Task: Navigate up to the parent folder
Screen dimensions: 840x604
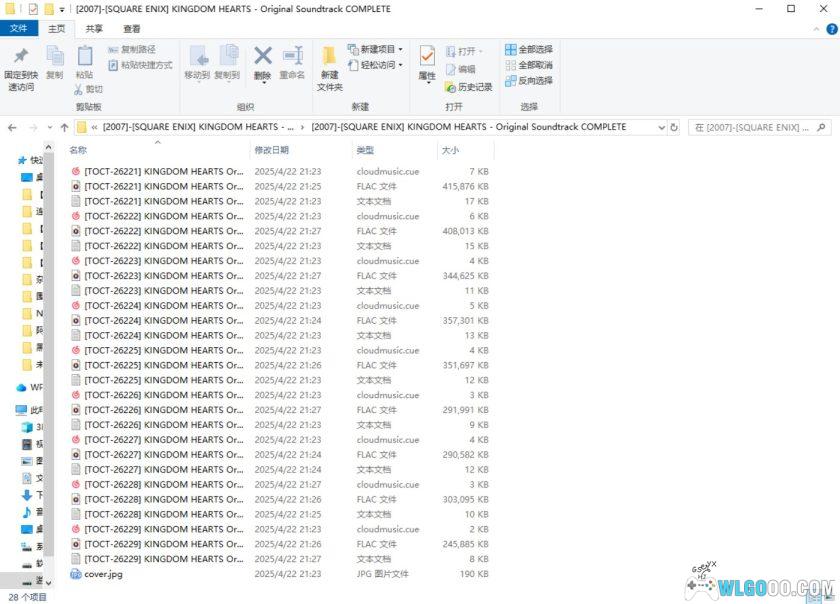Action: pyautogui.click(x=65, y=127)
